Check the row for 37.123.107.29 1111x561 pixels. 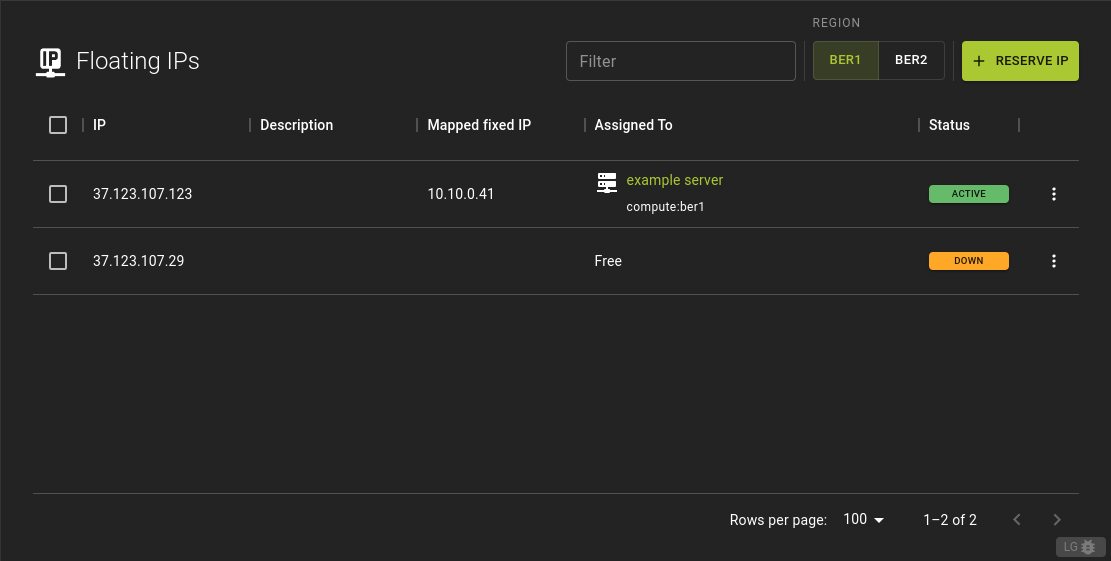(58, 261)
